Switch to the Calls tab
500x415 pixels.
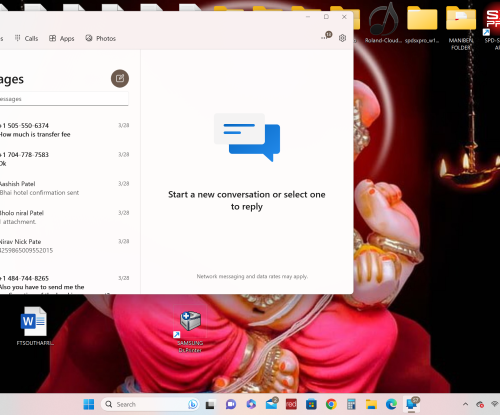(27, 38)
